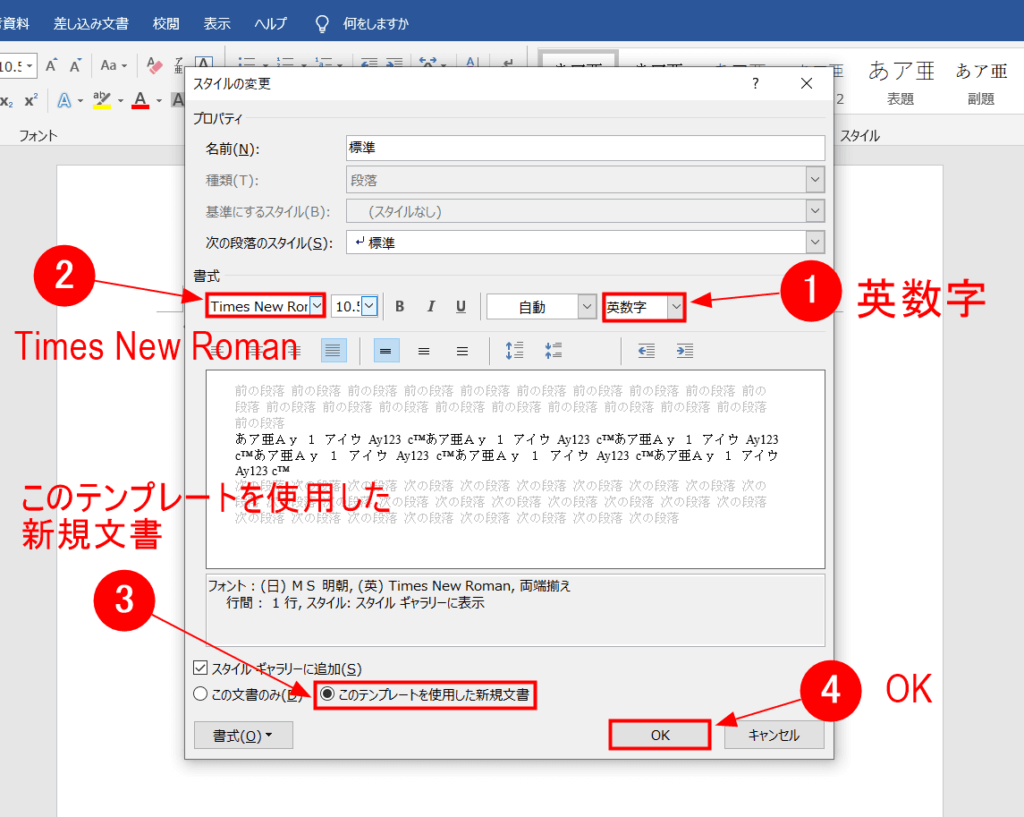Toggle Italic in the style dialog
The image size is (1024, 817).
[x=430, y=306]
